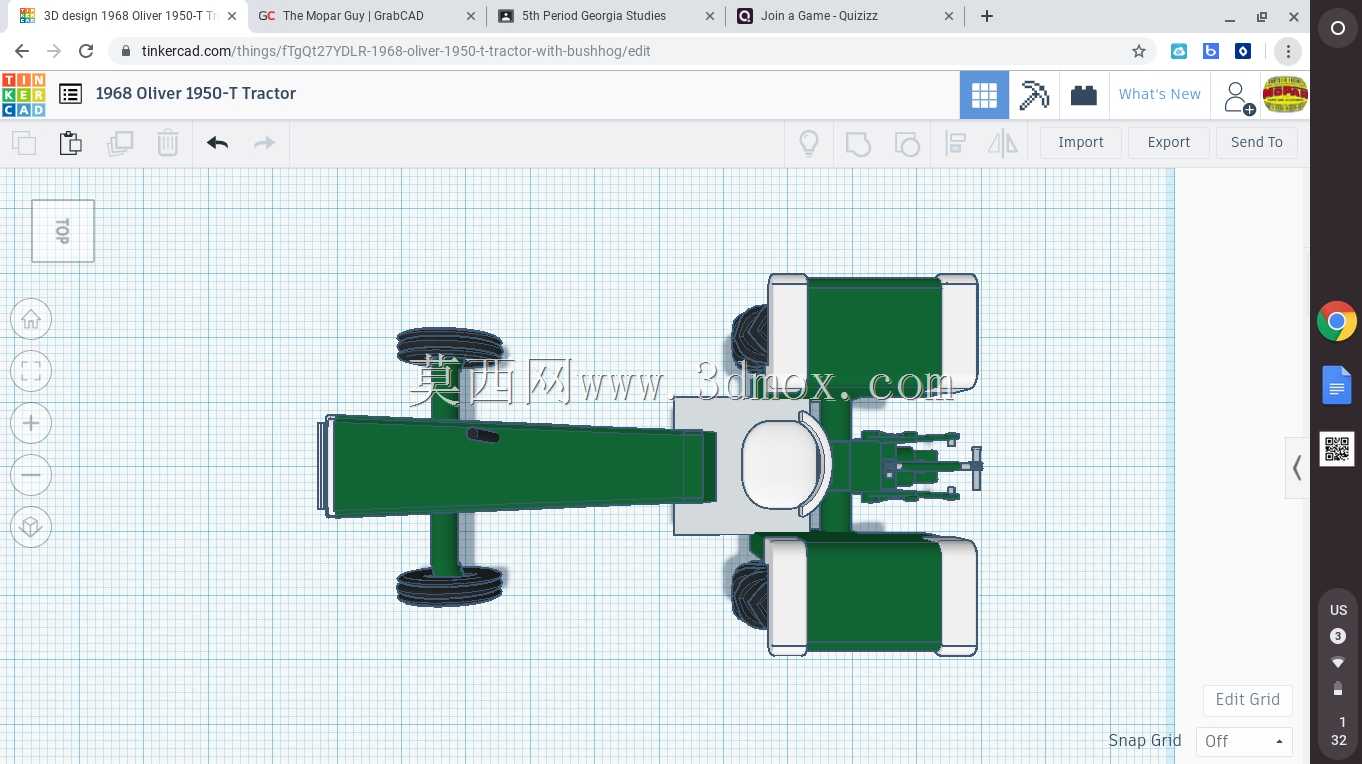
Task: Reload the Tinkercad page
Action: point(86,51)
